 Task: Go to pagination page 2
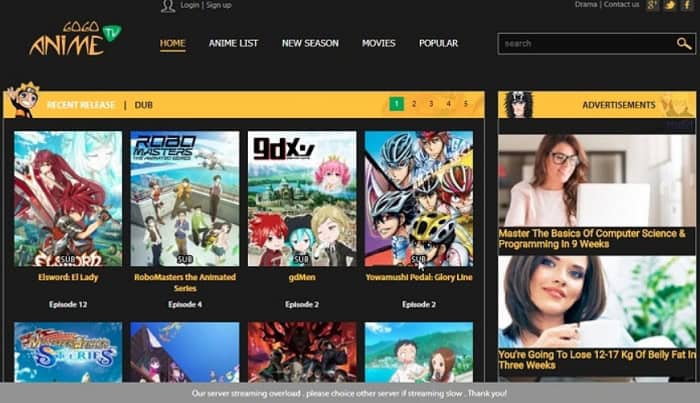point(414,104)
